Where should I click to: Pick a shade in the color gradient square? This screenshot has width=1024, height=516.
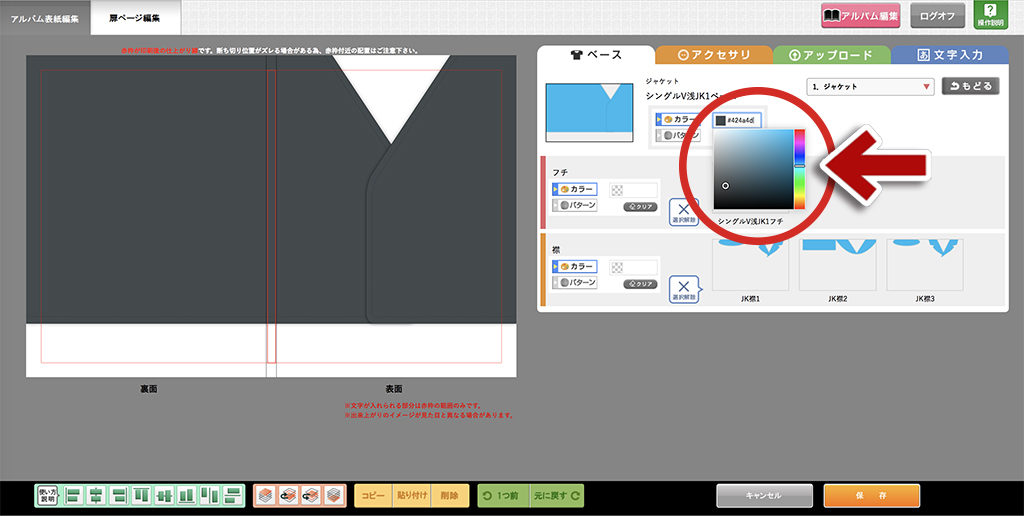tap(753, 169)
